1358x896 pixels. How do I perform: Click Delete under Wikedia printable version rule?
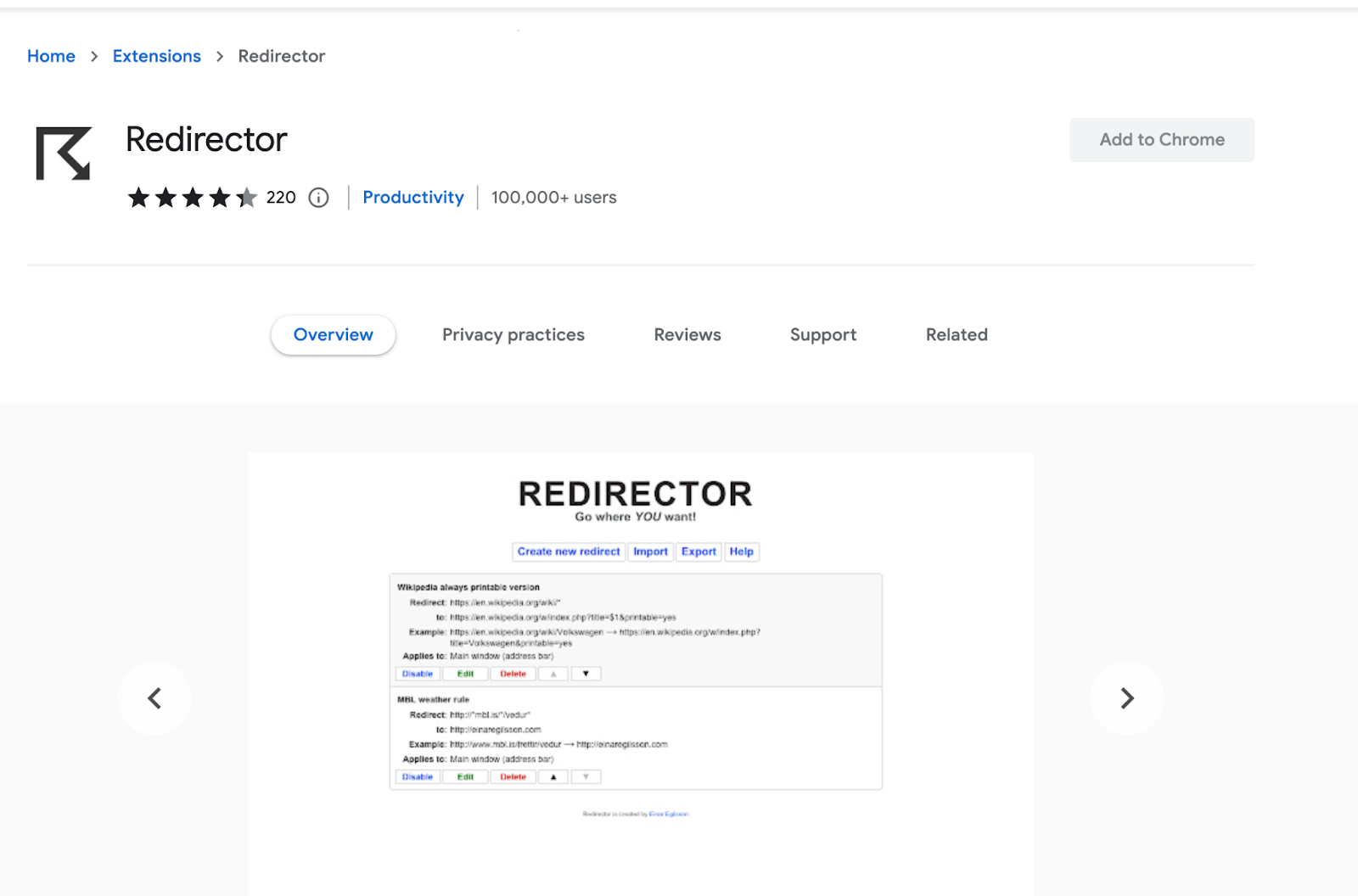(513, 674)
